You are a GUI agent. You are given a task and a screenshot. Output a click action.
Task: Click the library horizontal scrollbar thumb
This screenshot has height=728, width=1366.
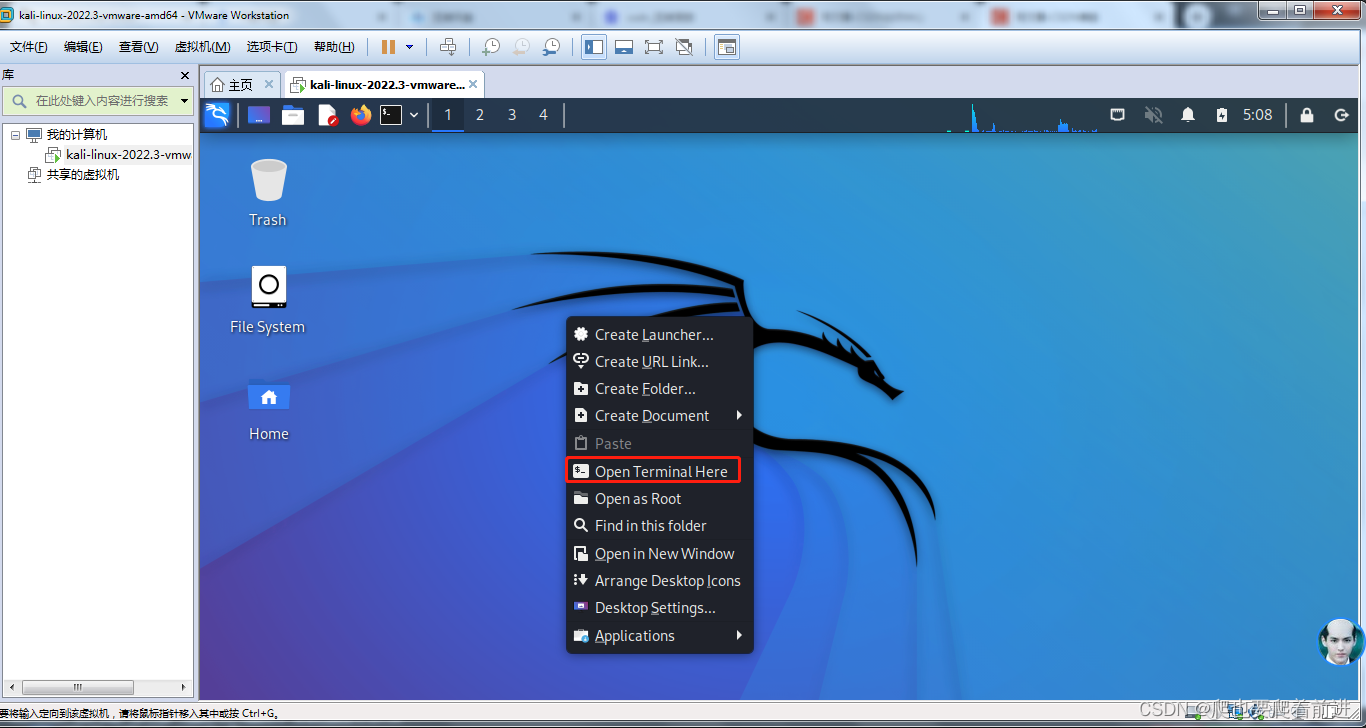tap(77, 688)
